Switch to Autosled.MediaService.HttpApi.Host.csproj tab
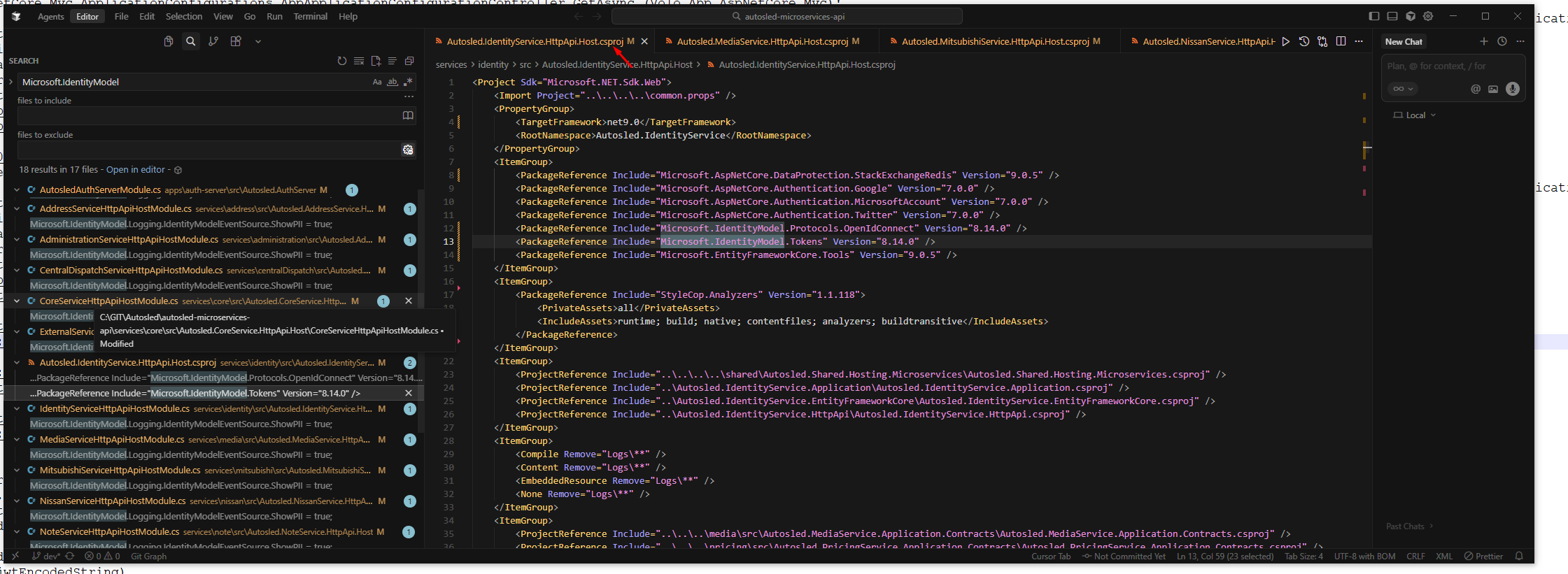Image resolution: width=1568 pixels, height=574 pixels. [762, 41]
